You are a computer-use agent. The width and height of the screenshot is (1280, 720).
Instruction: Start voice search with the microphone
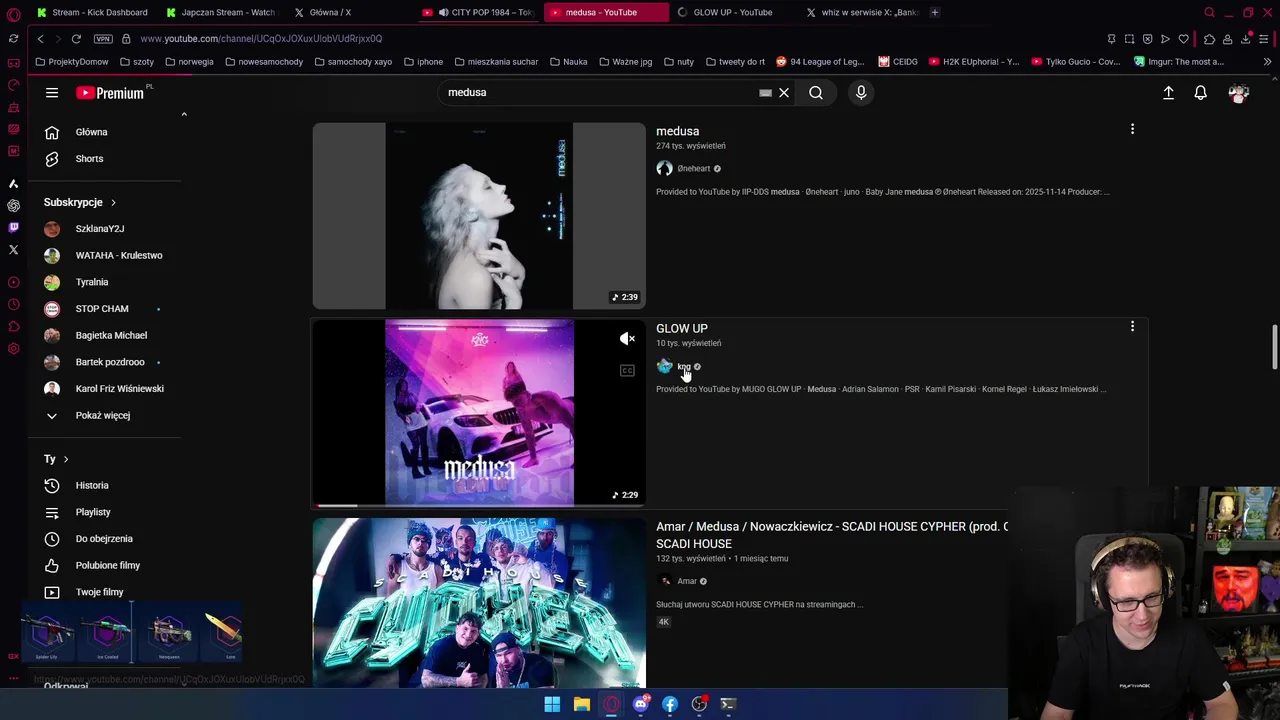(x=861, y=93)
